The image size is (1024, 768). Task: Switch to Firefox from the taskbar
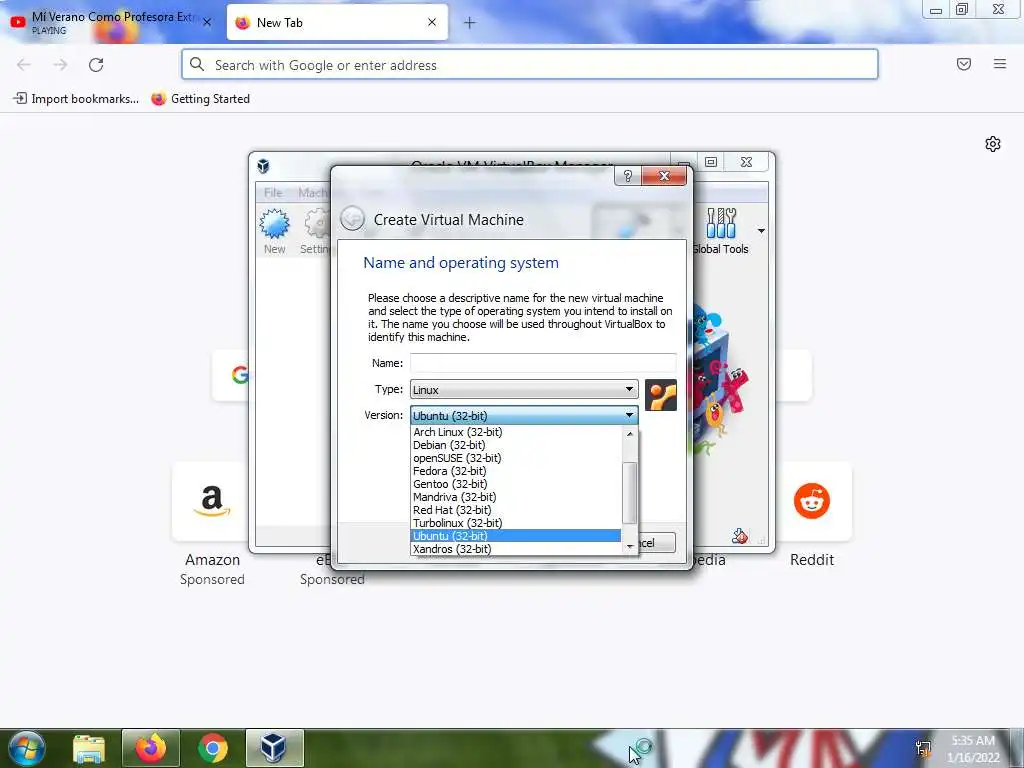[150, 748]
